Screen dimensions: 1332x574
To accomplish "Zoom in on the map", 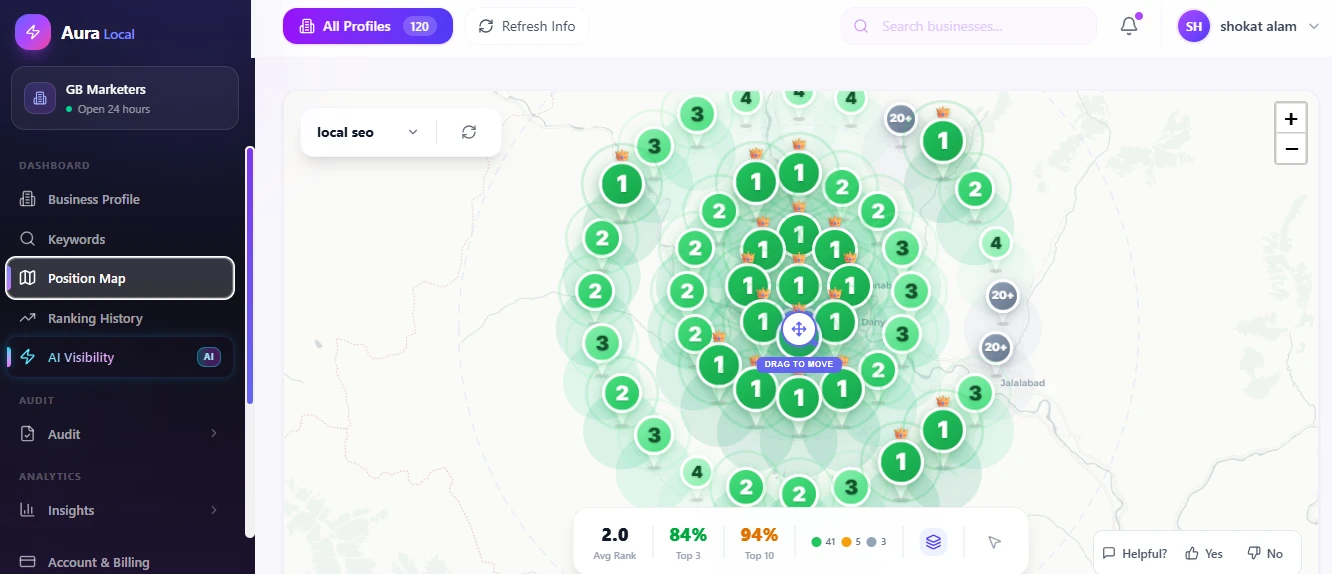I will coord(1291,119).
